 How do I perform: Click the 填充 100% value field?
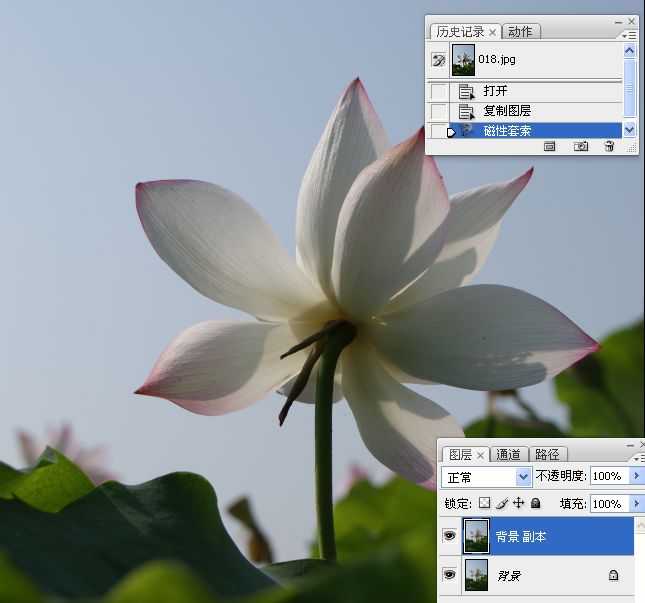pyautogui.click(x=610, y=503)
